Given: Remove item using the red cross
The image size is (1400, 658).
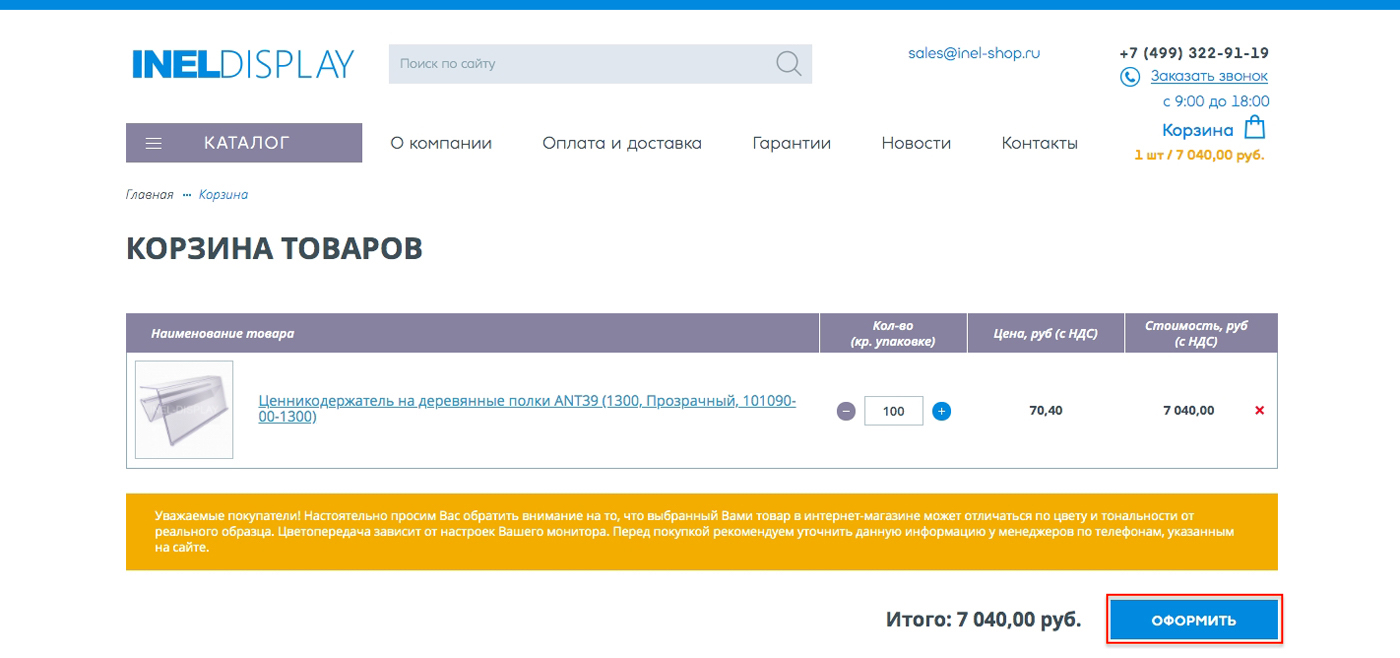Looking at the screenshot, I should [x=1259, y=410].
